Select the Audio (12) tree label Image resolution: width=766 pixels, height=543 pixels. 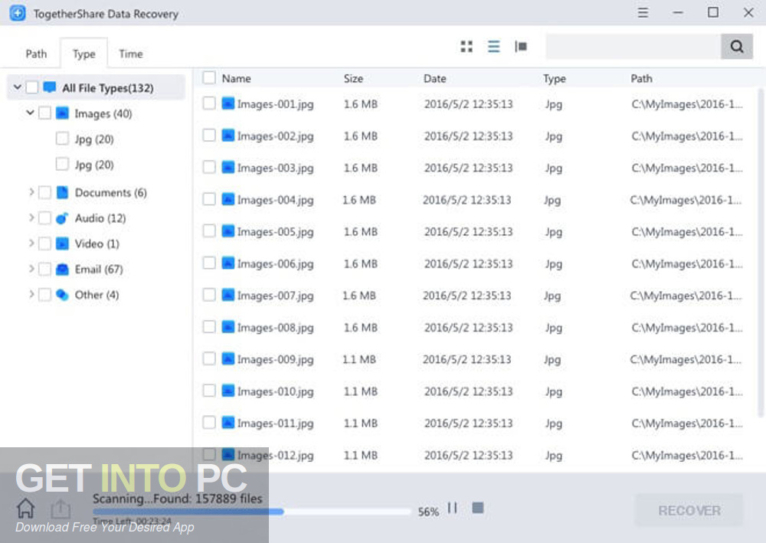pyautogui.click(x=100, y=218)
